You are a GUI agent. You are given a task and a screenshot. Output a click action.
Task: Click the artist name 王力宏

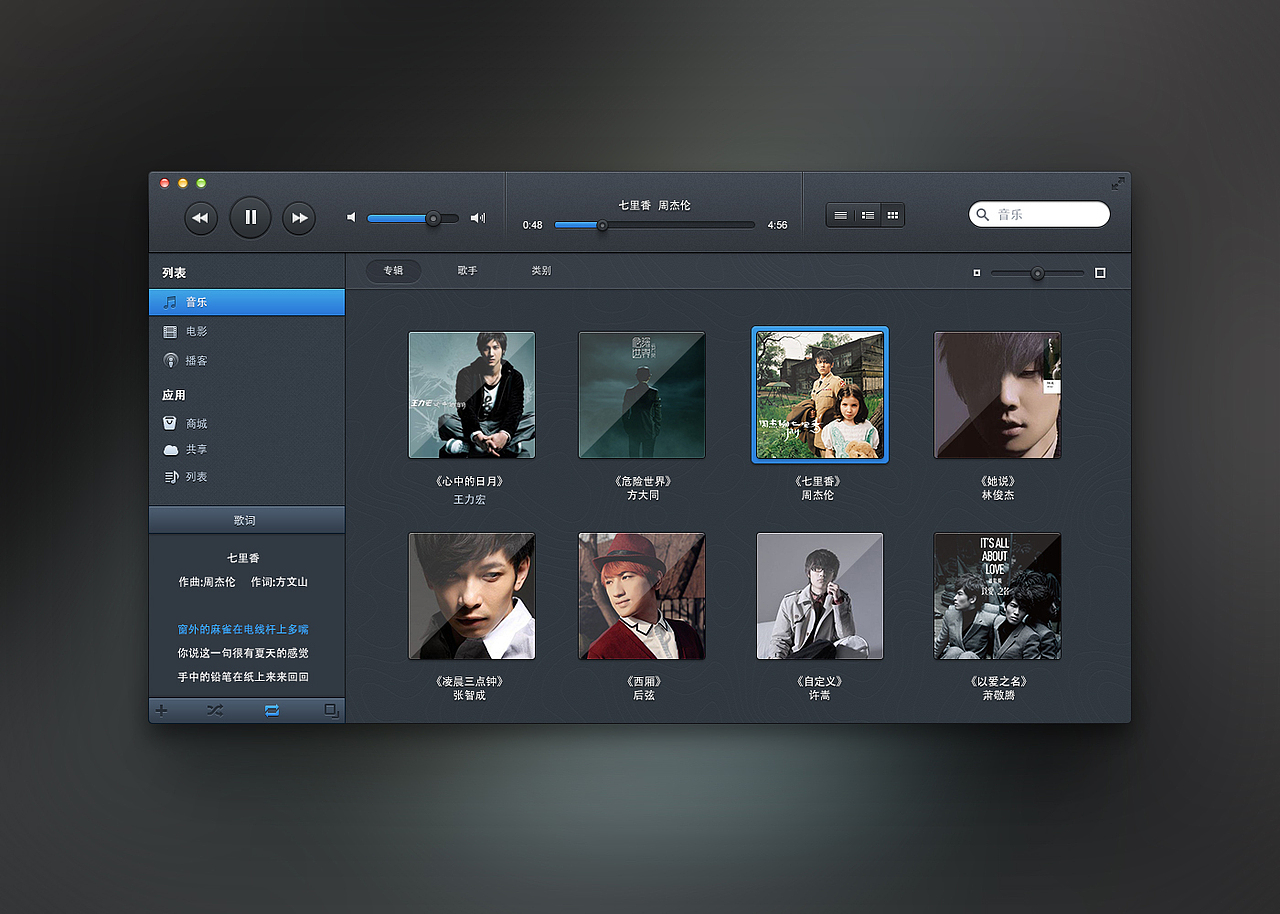point(469,499)
